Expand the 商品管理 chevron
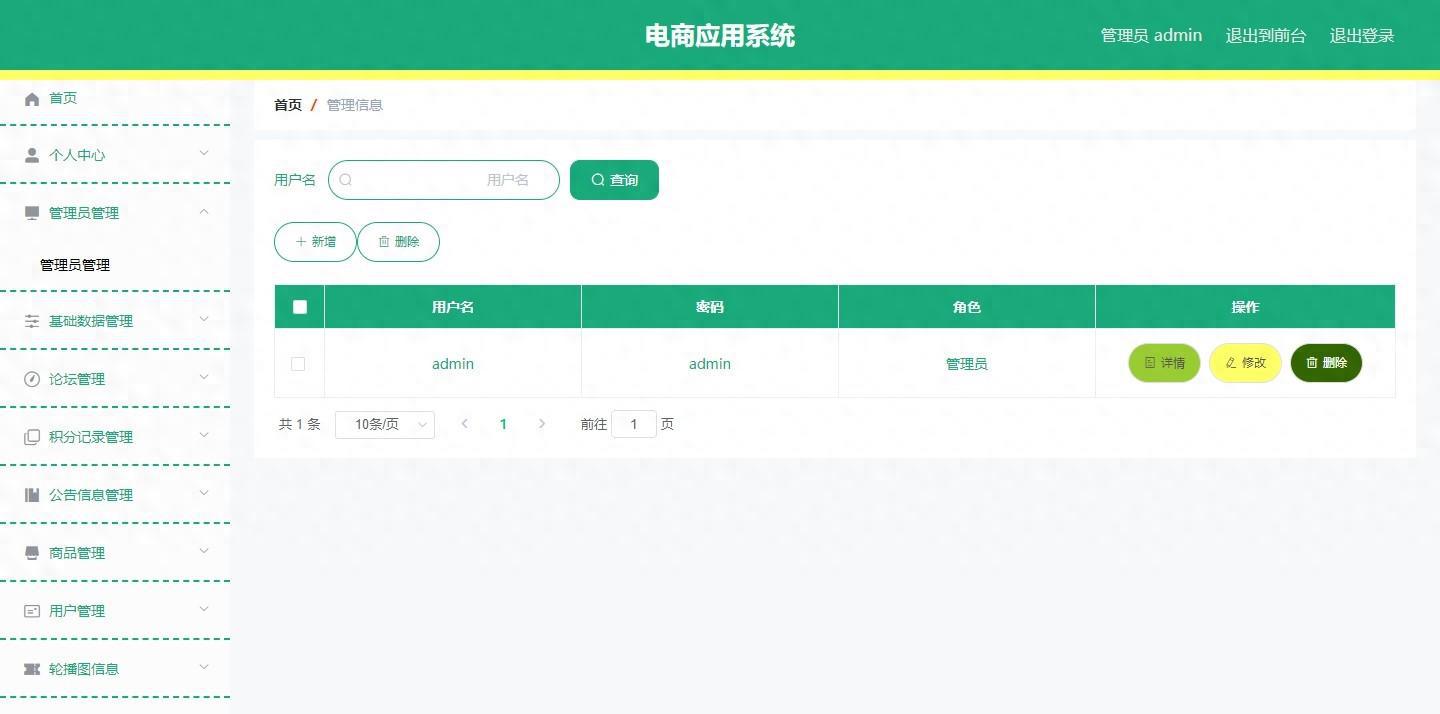 point(204,551)
